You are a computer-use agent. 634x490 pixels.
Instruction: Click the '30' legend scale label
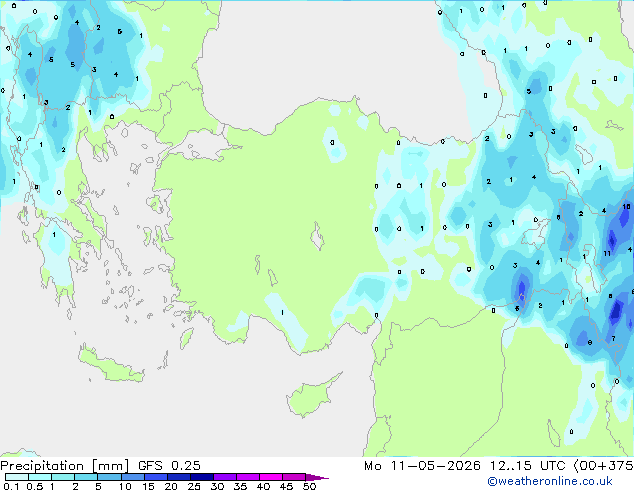pos(217,486)
